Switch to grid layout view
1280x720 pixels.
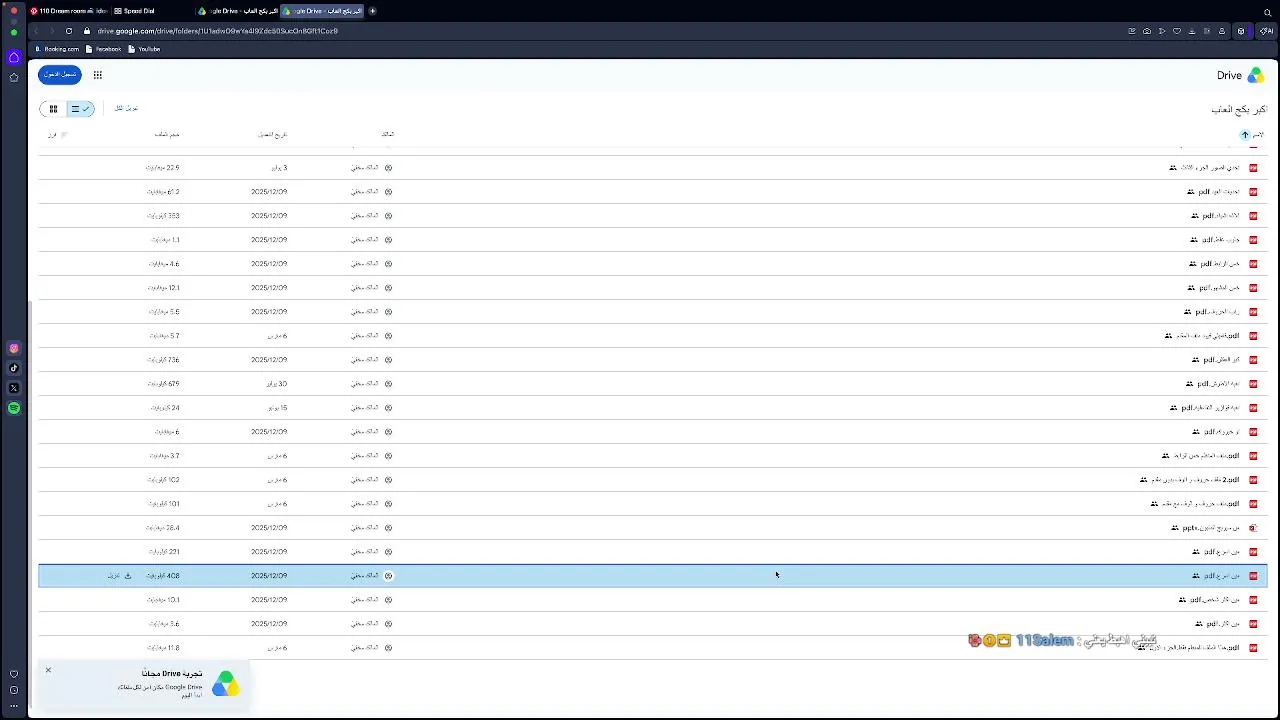coord(53,109)
